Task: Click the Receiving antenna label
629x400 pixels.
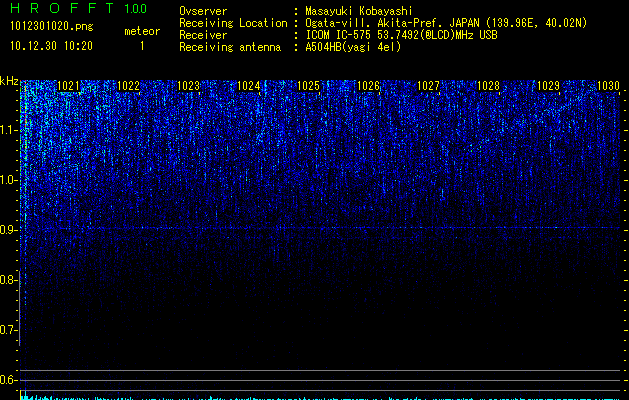Action: point(230,47)
